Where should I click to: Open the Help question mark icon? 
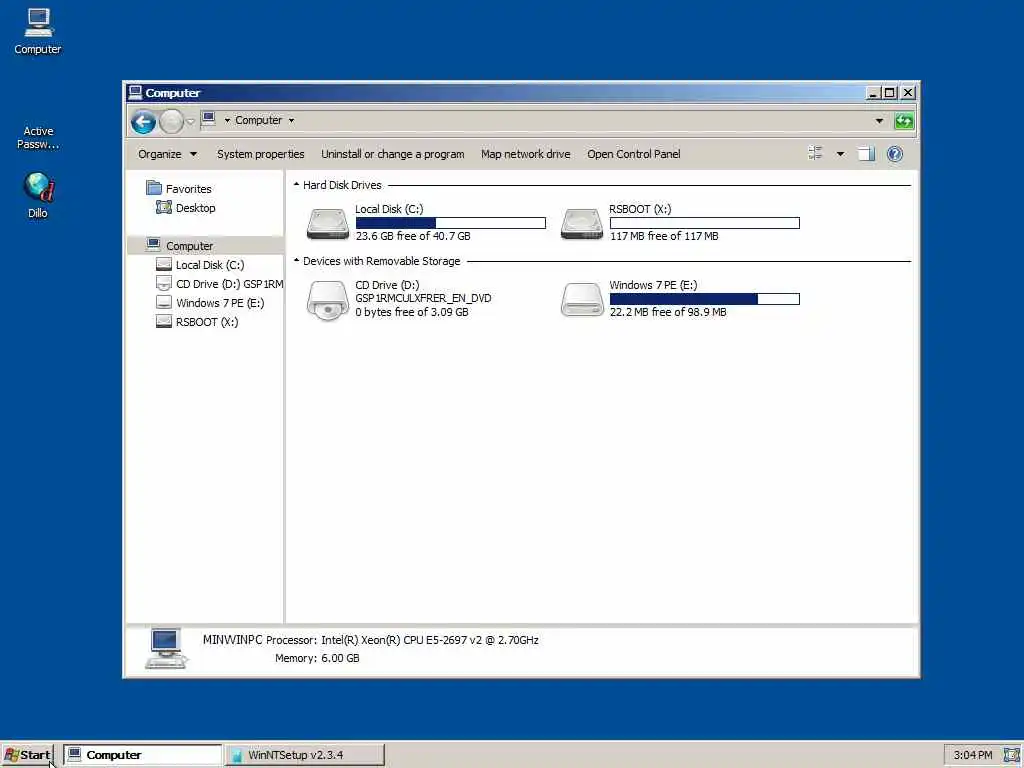point(895,154)
